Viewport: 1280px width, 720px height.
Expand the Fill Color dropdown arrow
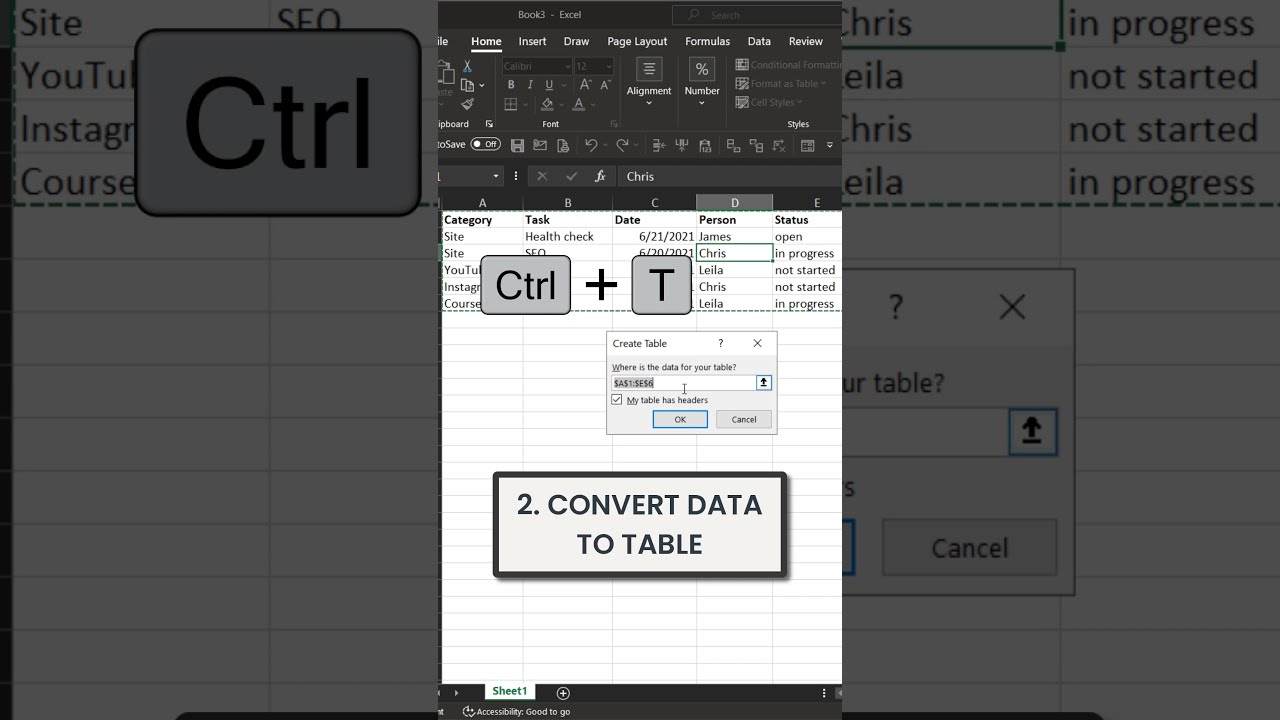(x=561, y=104)
